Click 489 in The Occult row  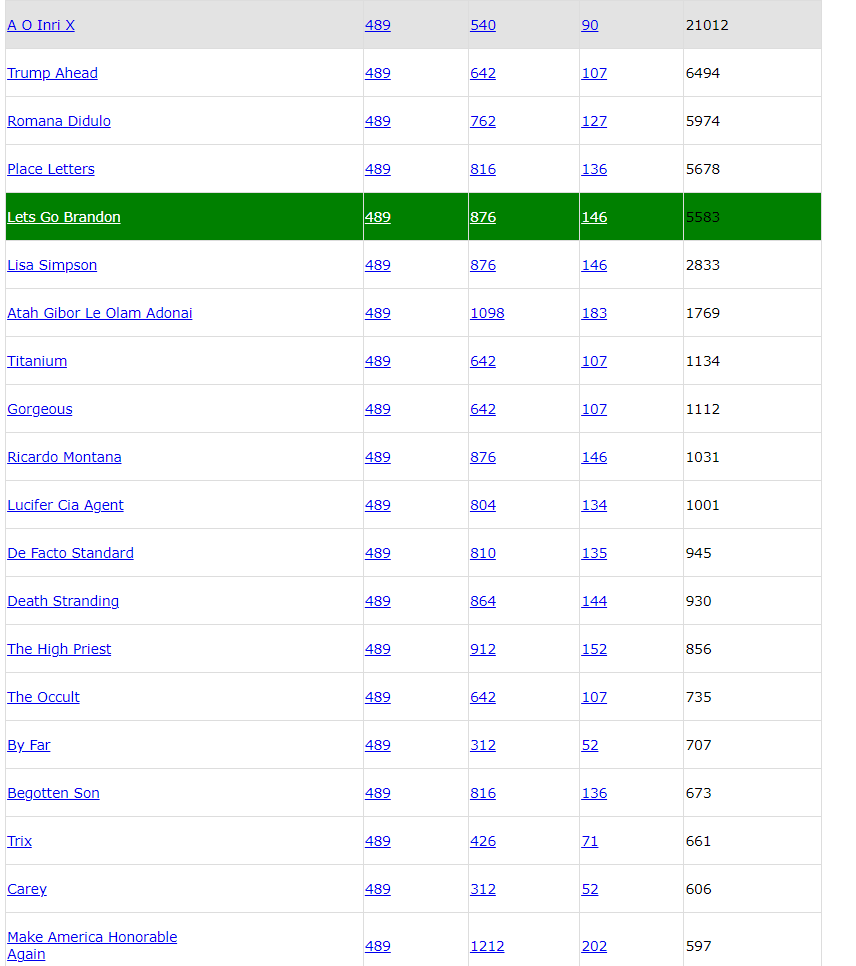pyautogui.click(x=378, y=698)
